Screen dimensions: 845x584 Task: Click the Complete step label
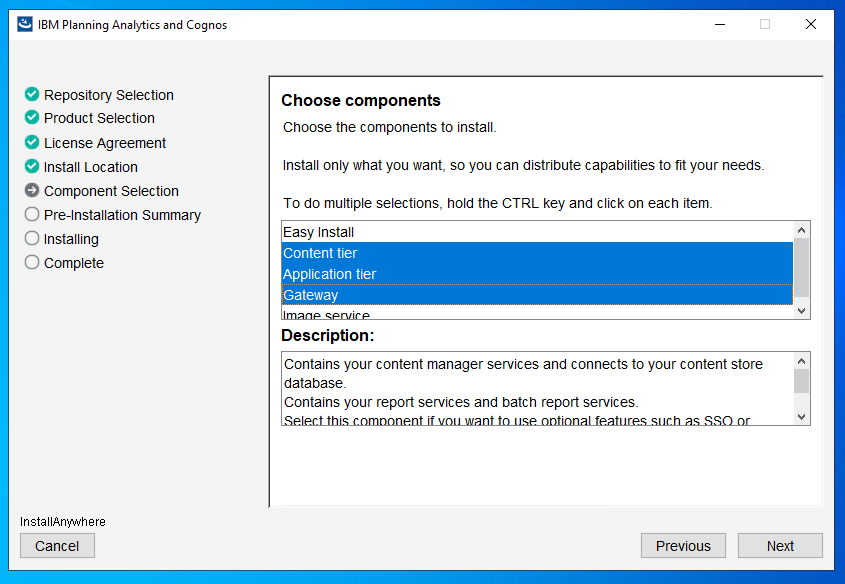(x=74, y=263)
